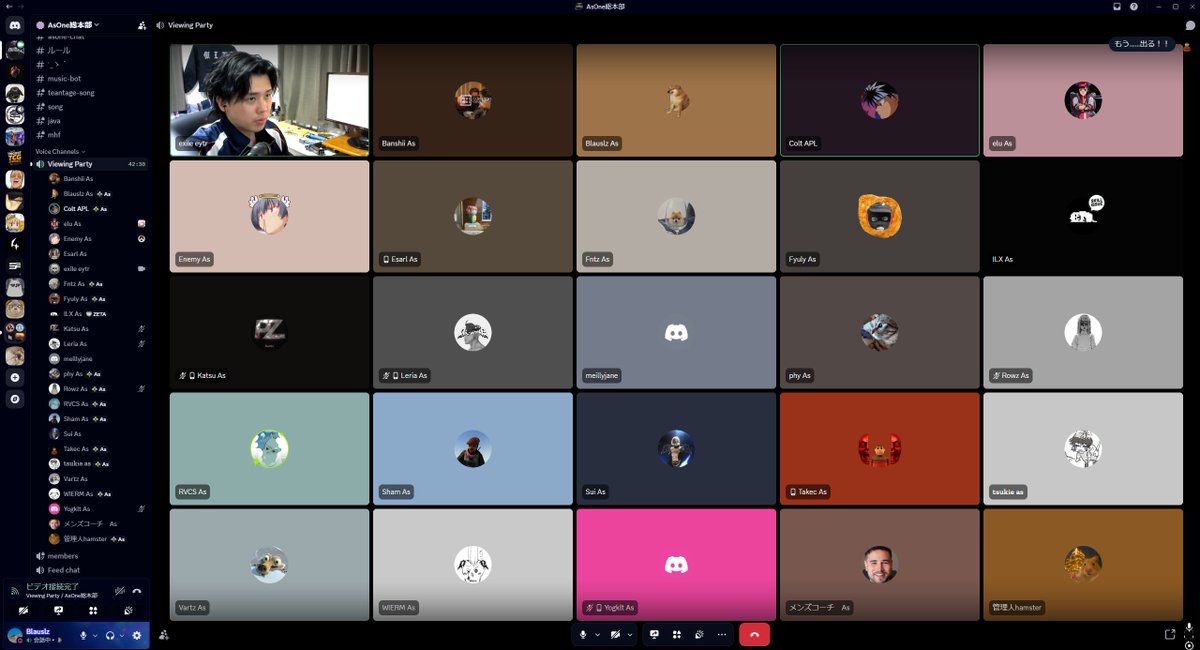Click red disconnect call button
Image resolution: width=1200 pixels, height=650 pixels.
[x=754, y=634]
